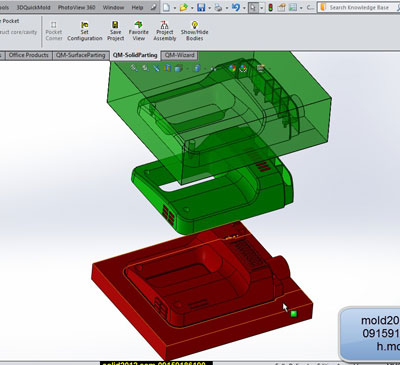The image size is (400, 365).
Task: Click the Project Assembly tool
Action: point(165,31)
